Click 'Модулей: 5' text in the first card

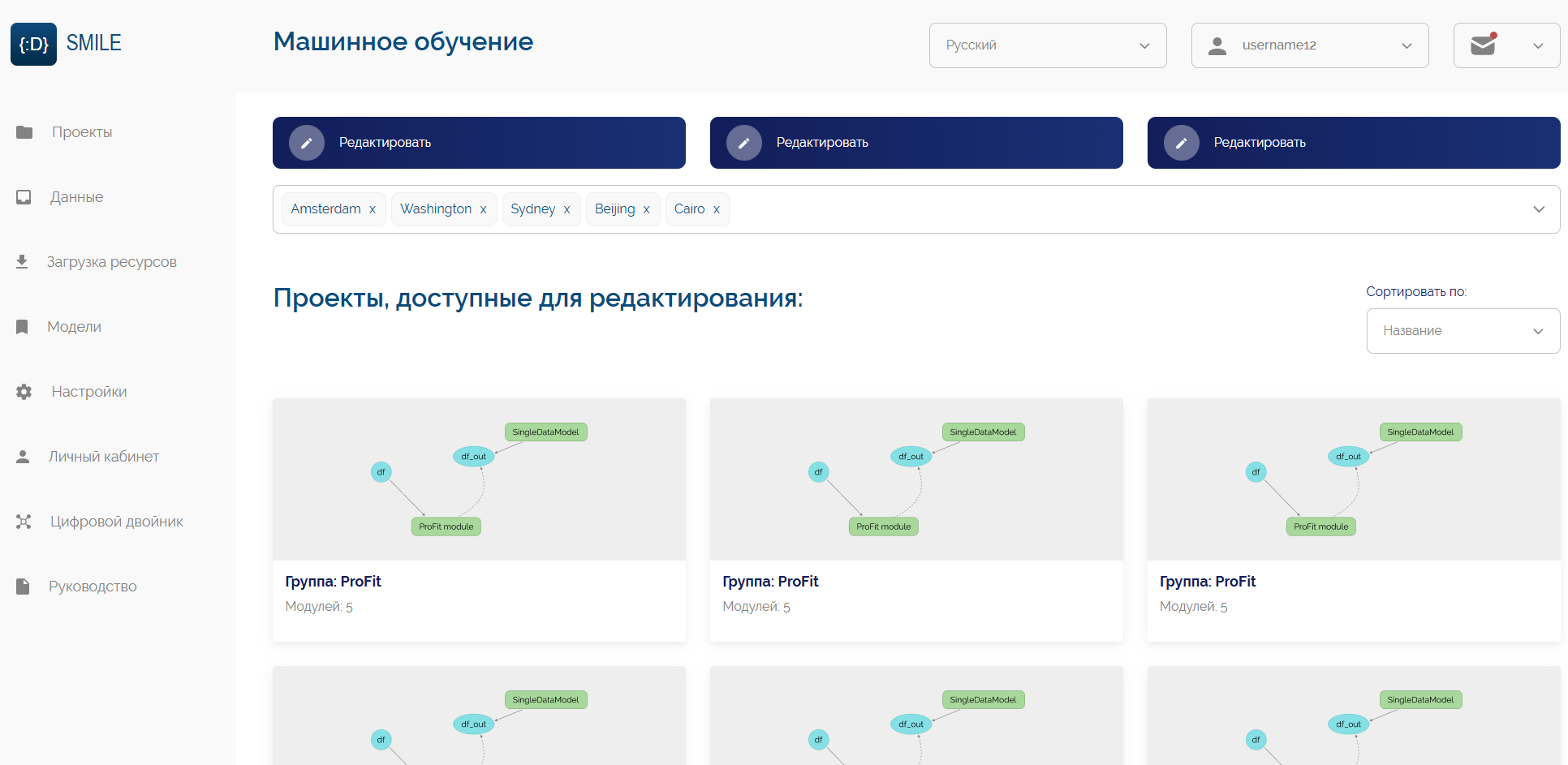pos(319,607)
